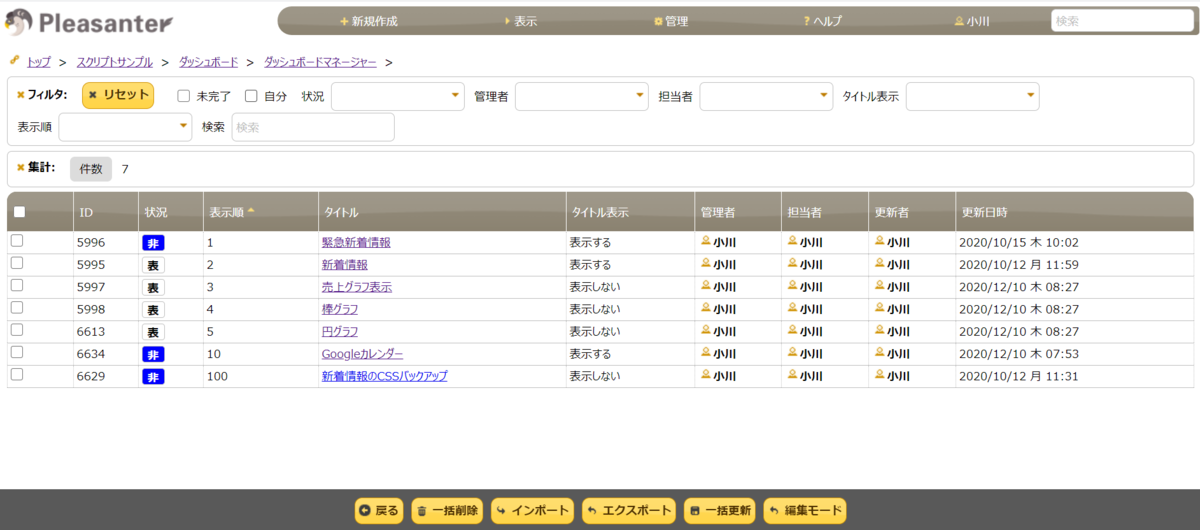The width and height of the screenshot is (1200, 530).
Task: Click the インポート button
Action: coord(531,511)
